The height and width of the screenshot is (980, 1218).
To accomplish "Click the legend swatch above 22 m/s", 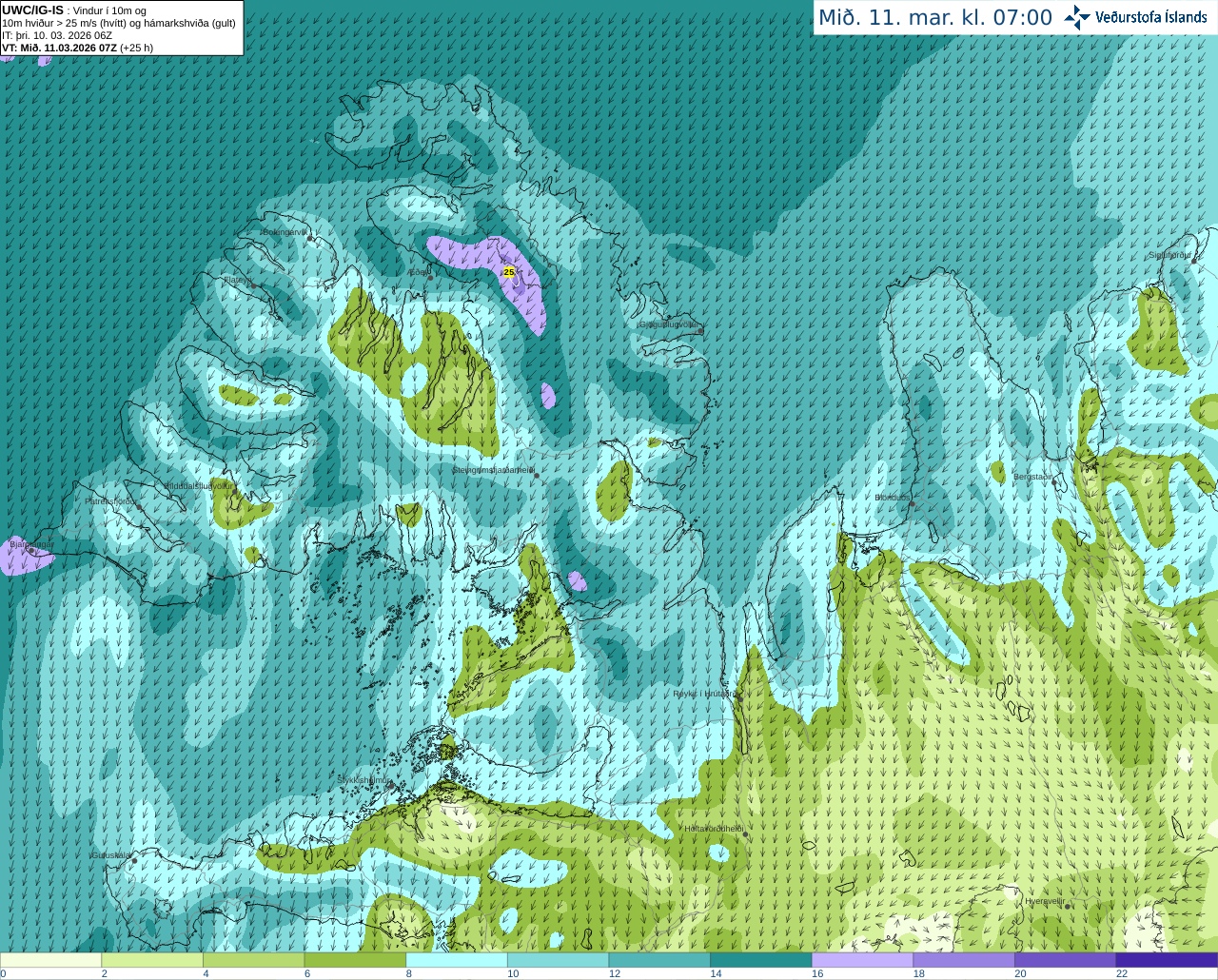I will 1167,960.
